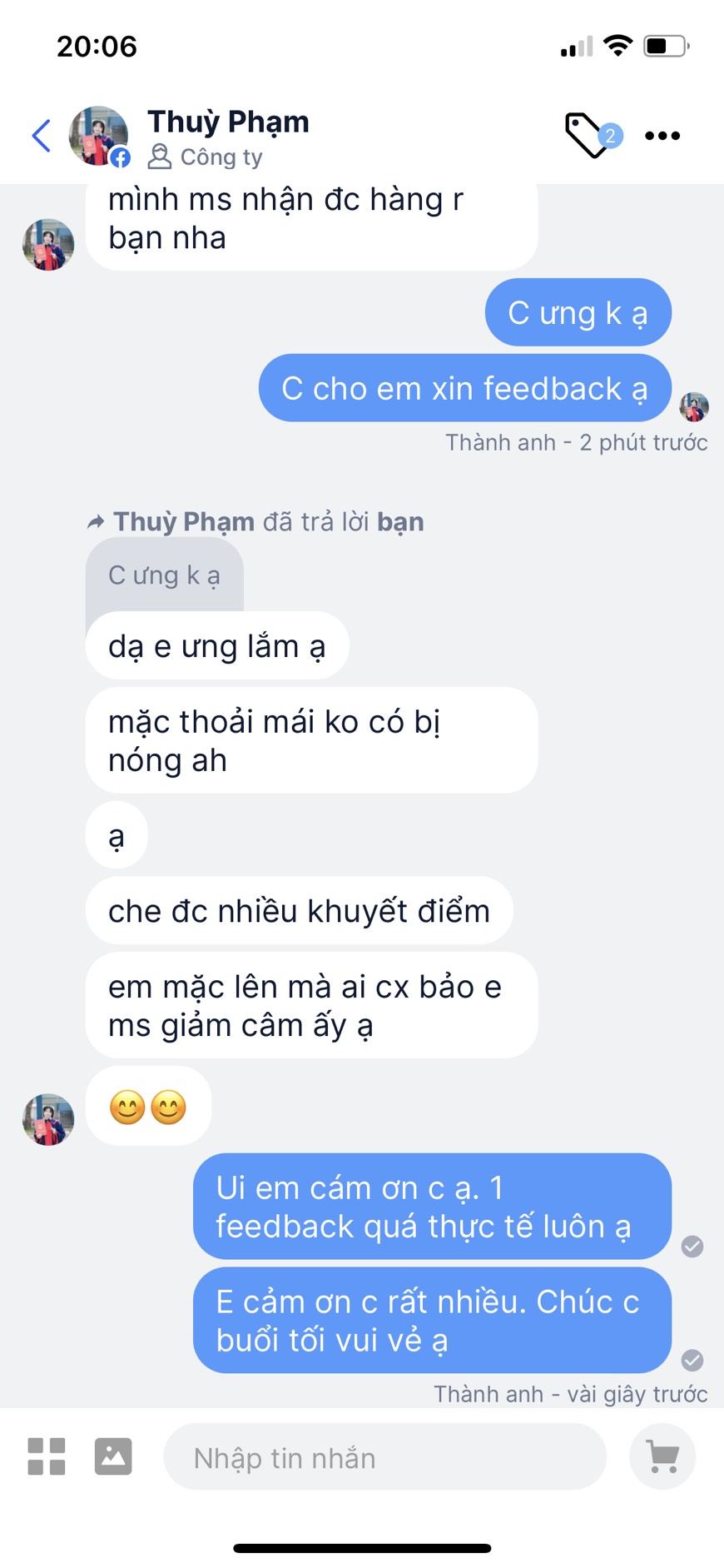Tap the 'C cho em xin feedback ạ' bubble
724x1568 pixels.
[464, 389]
